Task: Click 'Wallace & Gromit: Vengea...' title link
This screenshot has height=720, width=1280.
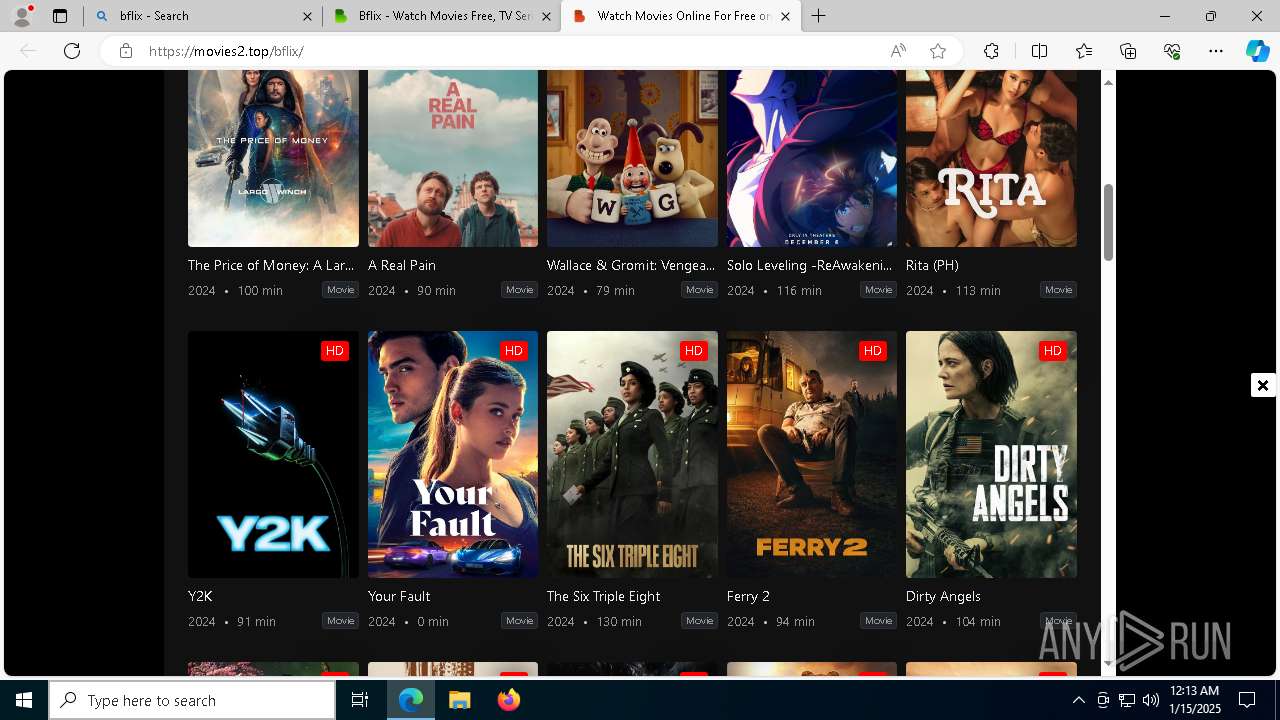Action: [x=631, y=265]
